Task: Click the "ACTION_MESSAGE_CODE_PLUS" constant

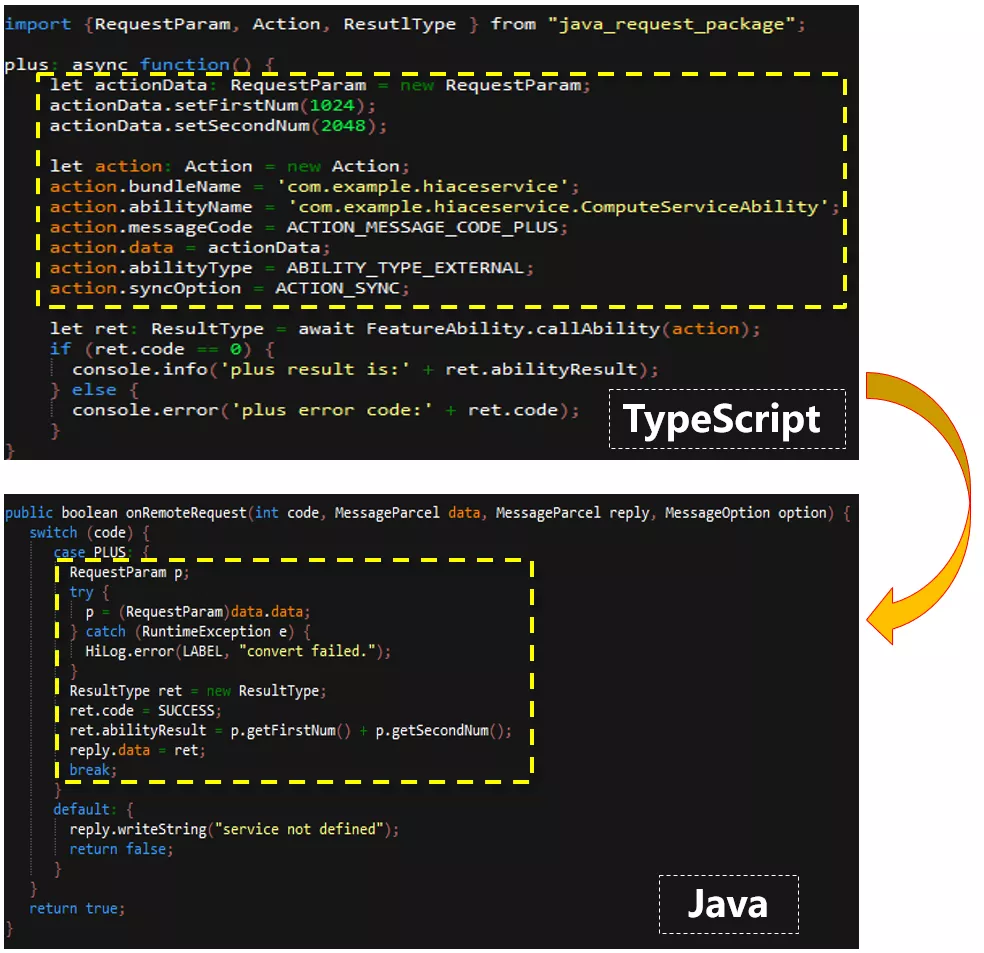Action: click(x=422, y=227)
